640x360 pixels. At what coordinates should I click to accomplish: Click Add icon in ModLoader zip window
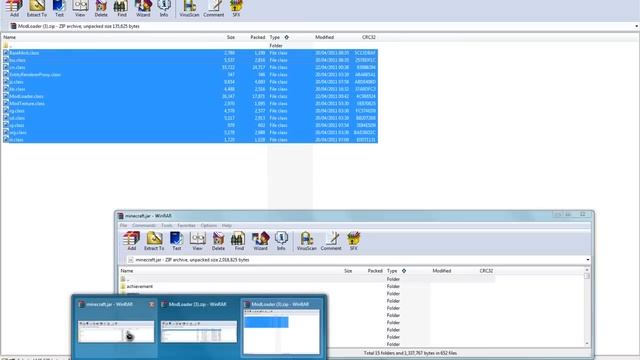[14, 8]
